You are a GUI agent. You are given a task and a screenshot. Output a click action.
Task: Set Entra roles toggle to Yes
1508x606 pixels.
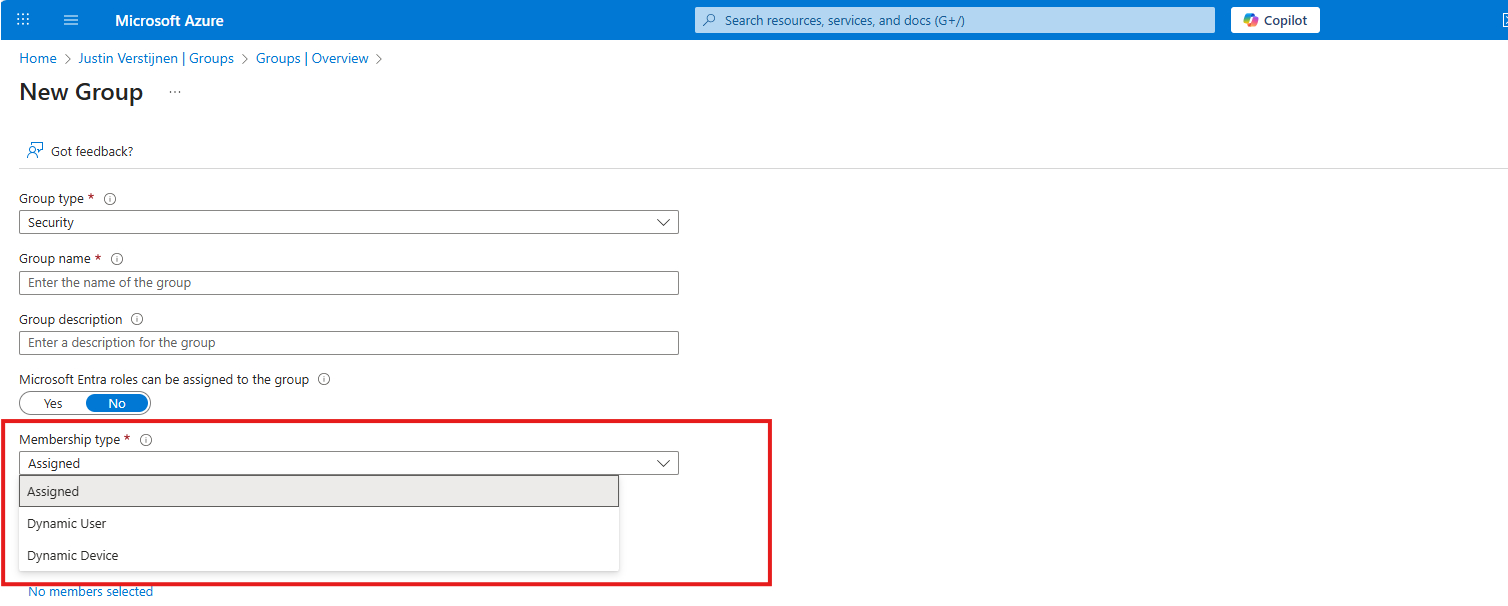click(53, 404)
